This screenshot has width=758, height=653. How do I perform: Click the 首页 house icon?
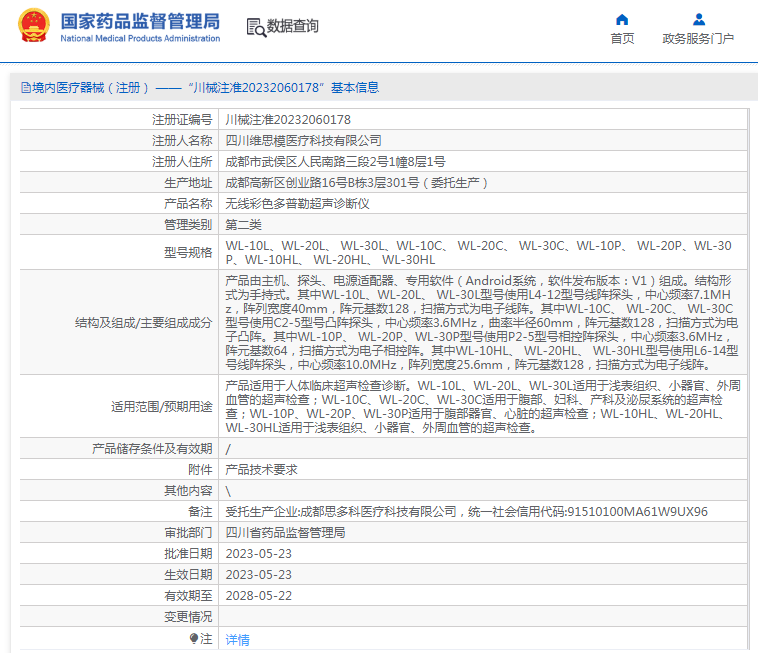click(x=622, y=19)
